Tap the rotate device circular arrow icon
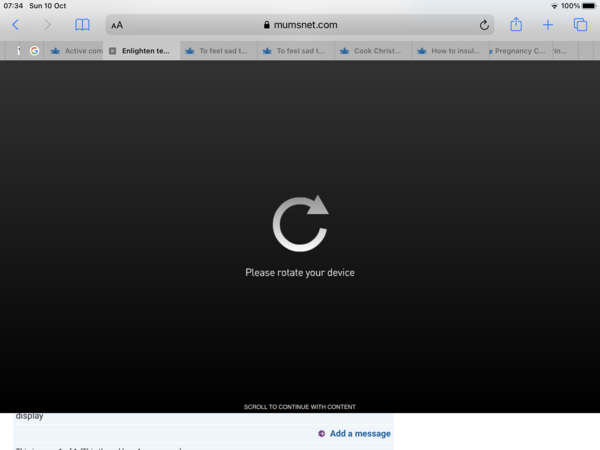This screenshot has width=600, height=450. click(x=300, y=223)
